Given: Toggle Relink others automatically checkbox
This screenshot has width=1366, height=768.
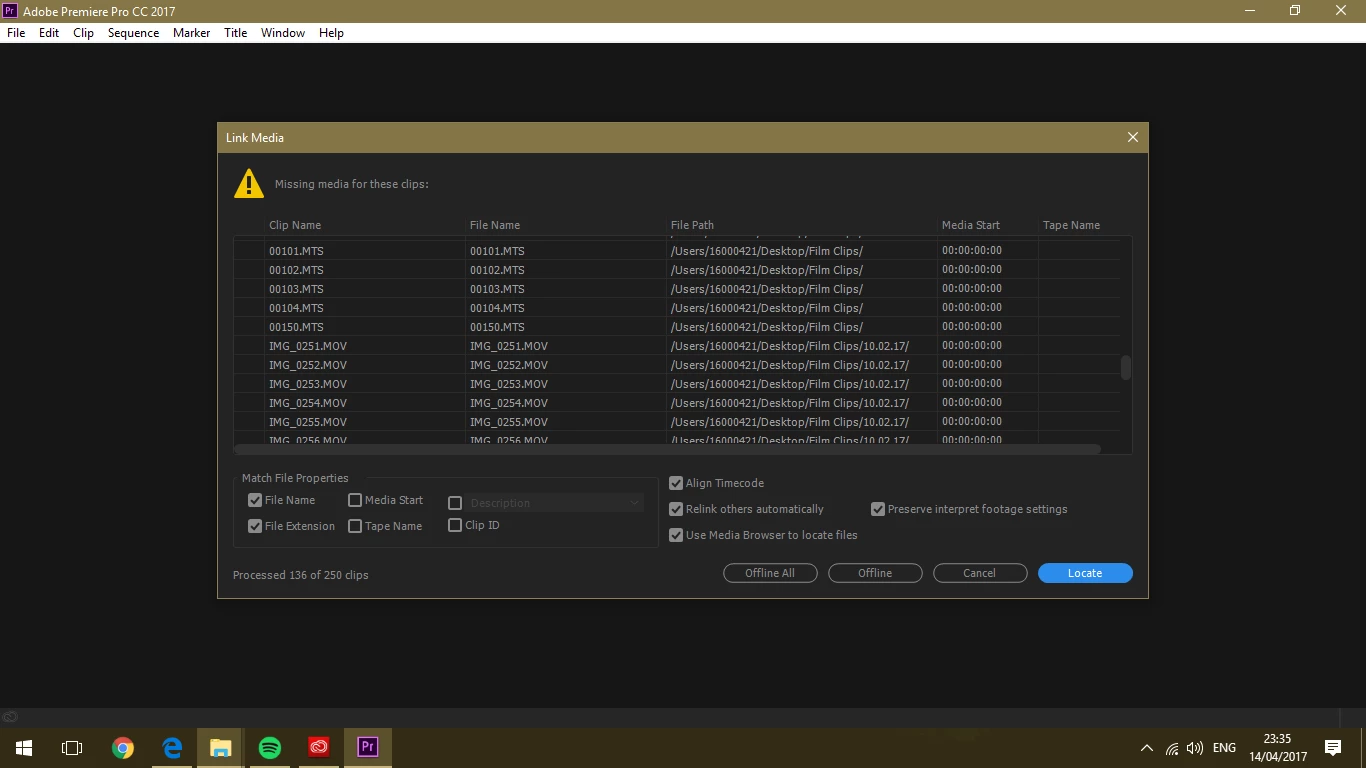Looking at the screenshot, I should 676,509.
